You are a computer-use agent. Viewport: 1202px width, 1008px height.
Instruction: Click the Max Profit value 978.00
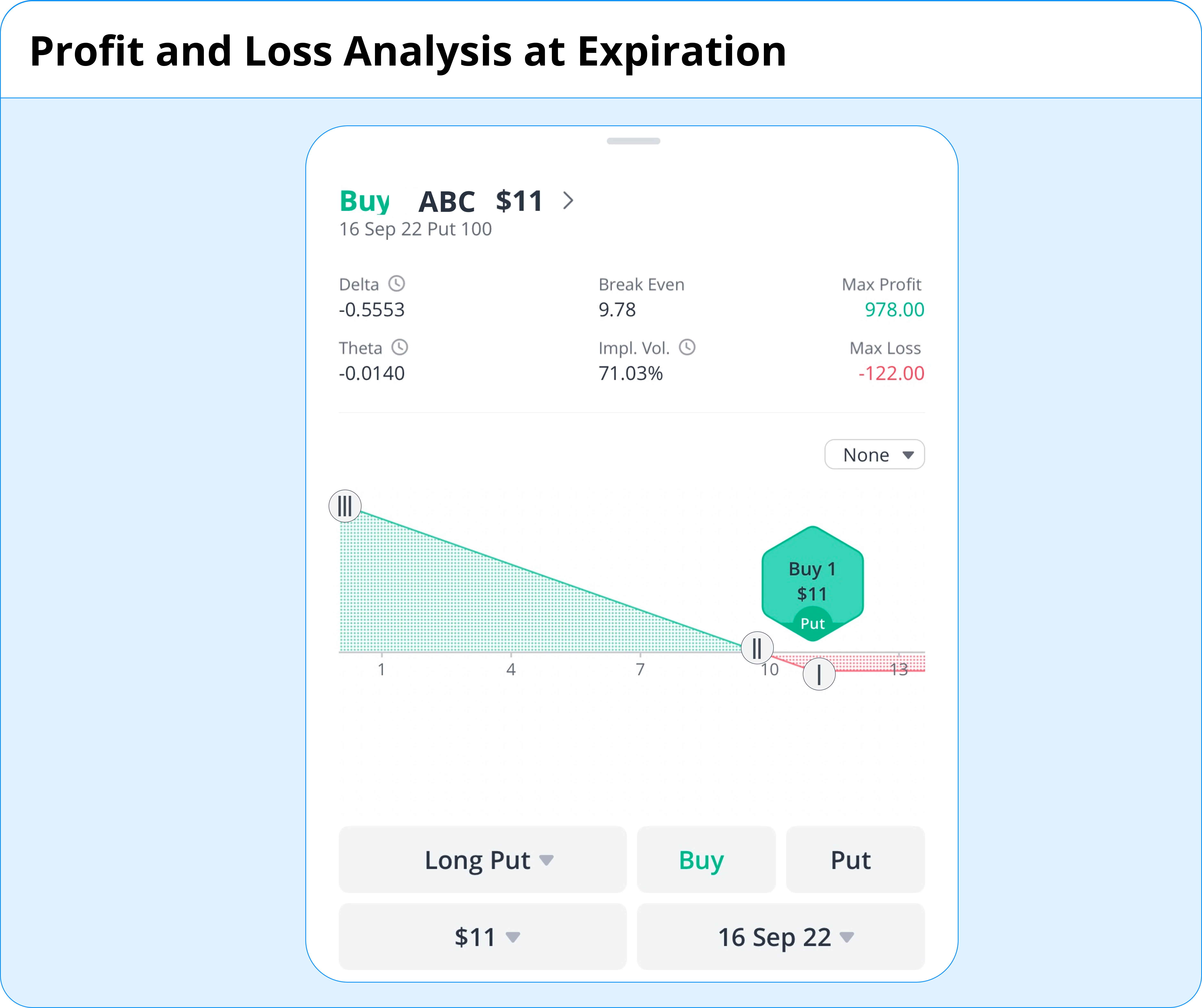pos(894,310)
